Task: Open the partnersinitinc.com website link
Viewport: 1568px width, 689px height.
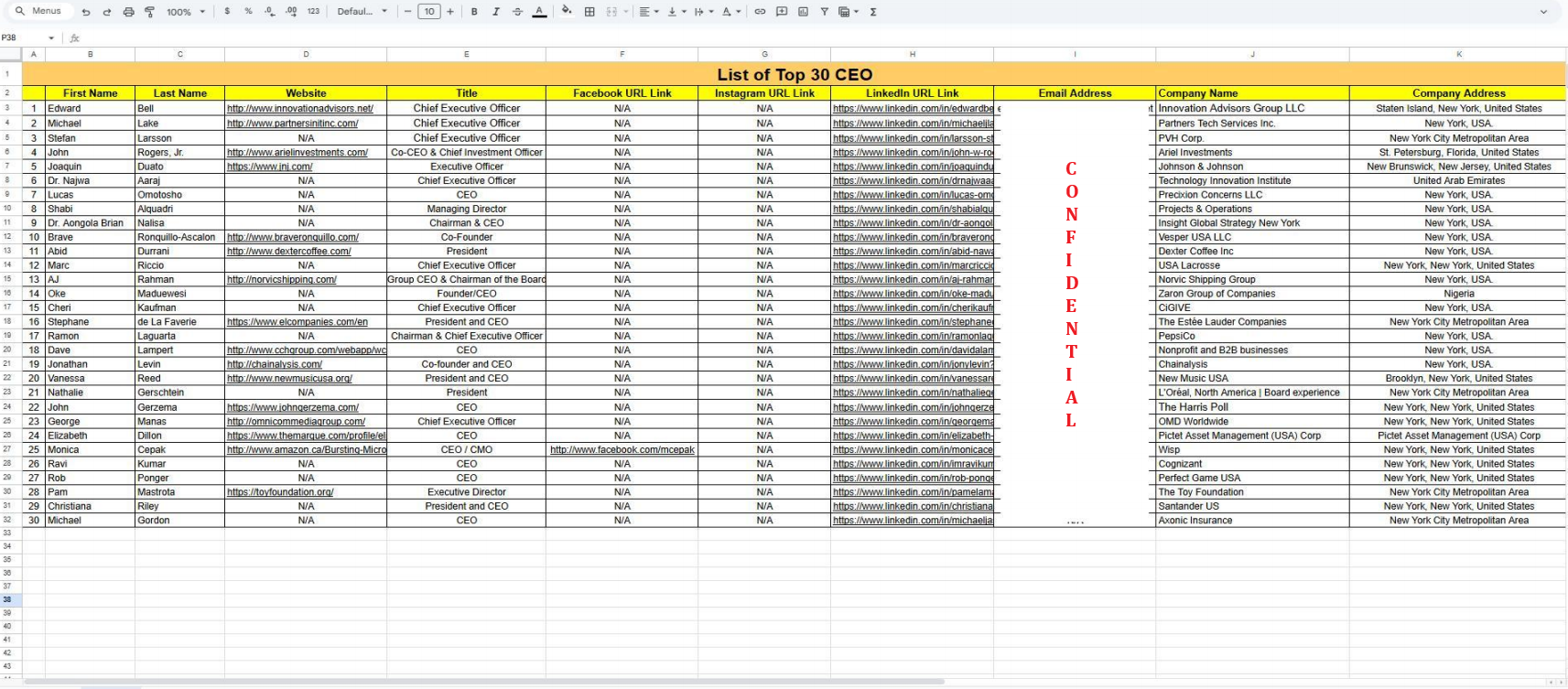Action: 293,124
